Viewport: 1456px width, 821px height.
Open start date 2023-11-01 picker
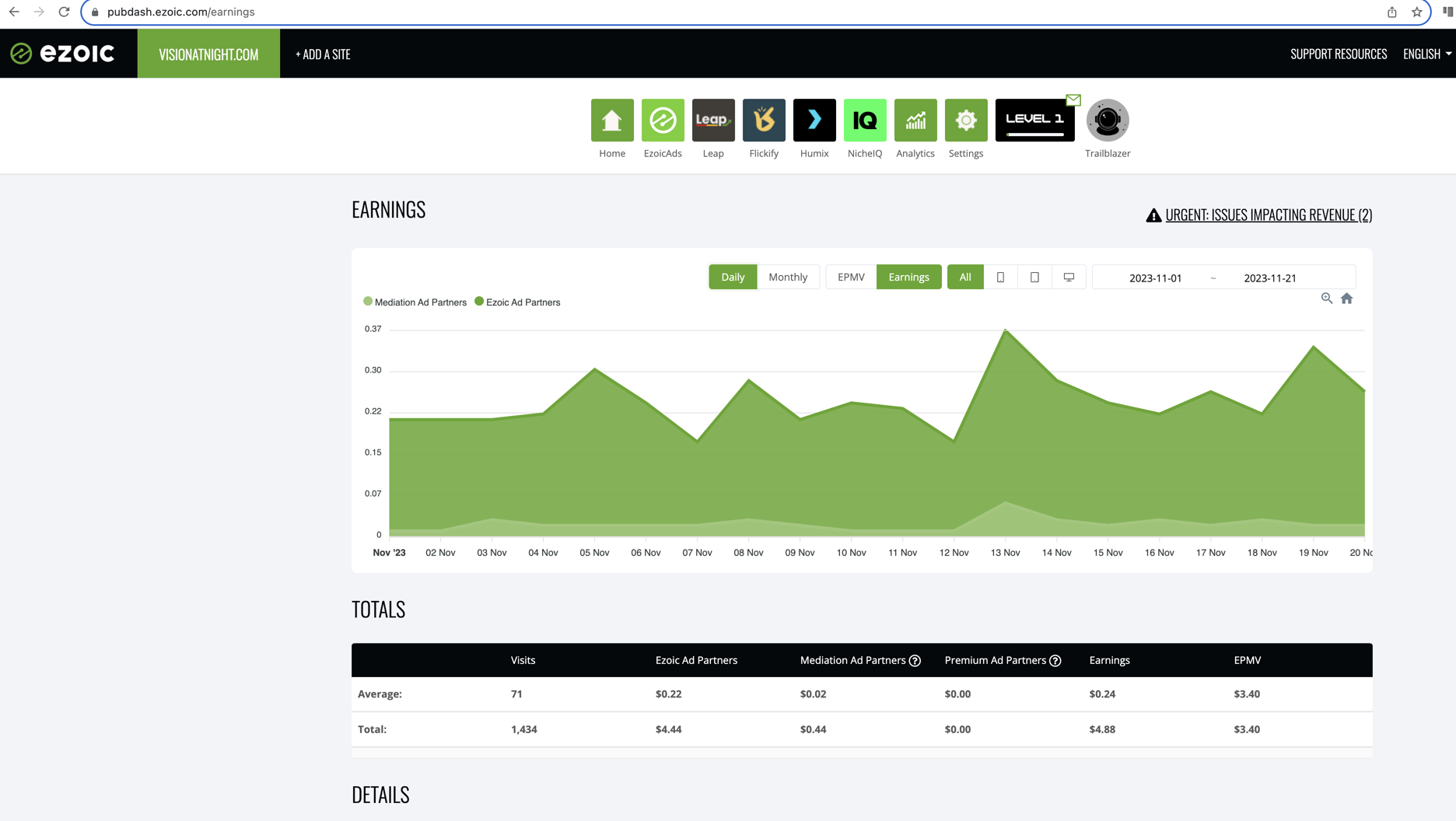tap(1155, 278)
